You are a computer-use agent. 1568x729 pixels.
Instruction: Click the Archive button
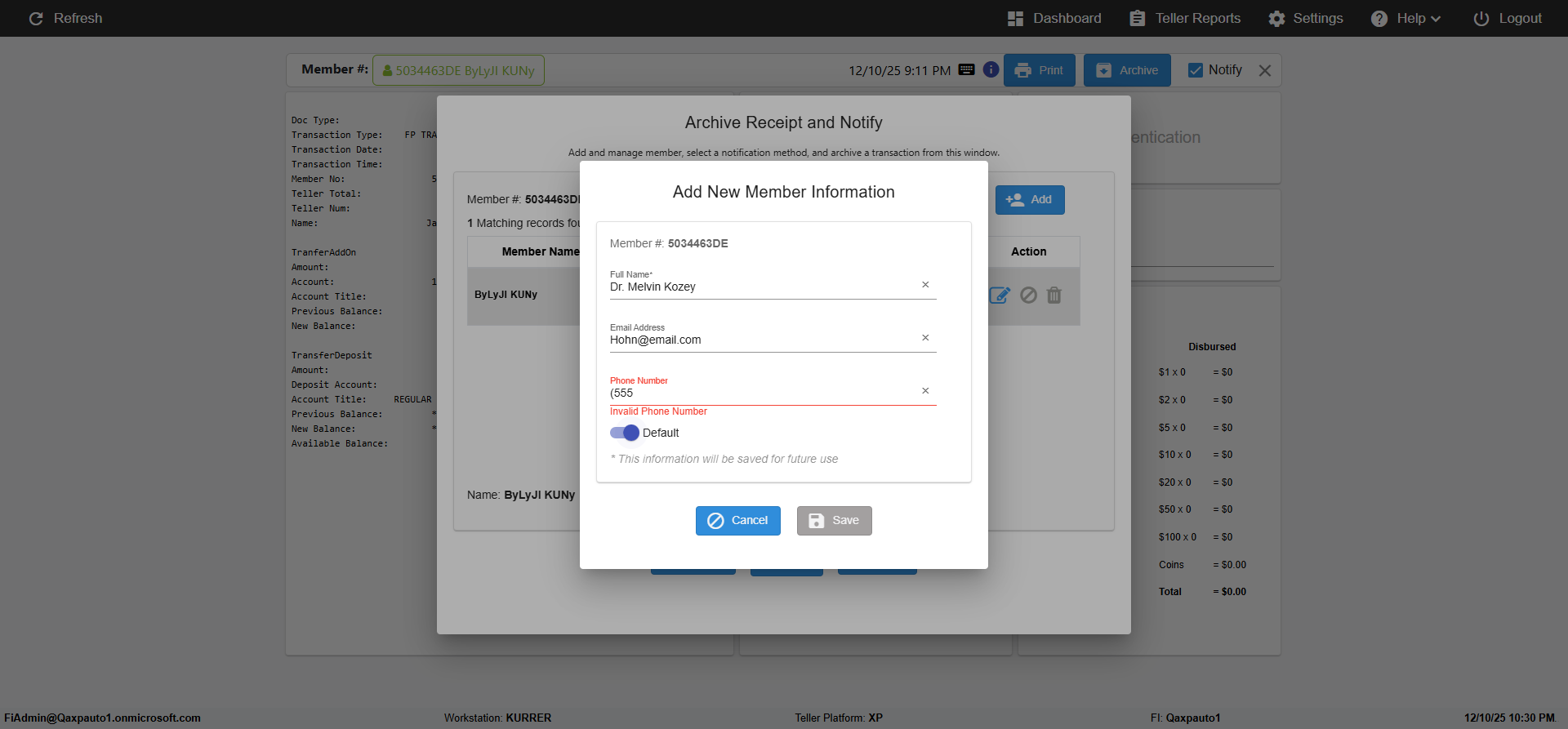point(1127,70)
